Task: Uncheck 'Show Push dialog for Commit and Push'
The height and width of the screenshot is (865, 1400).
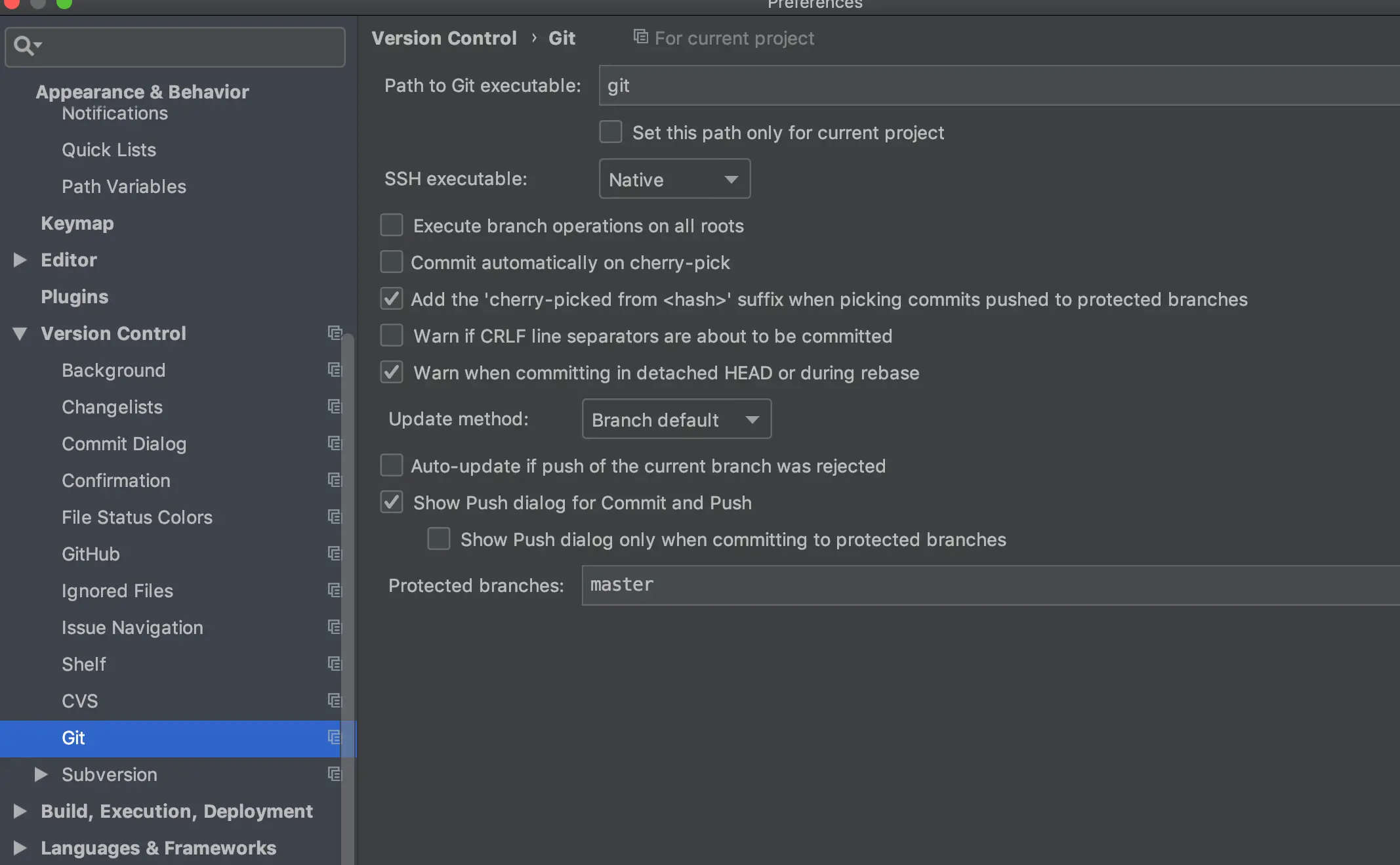Action: coord(392,503)
